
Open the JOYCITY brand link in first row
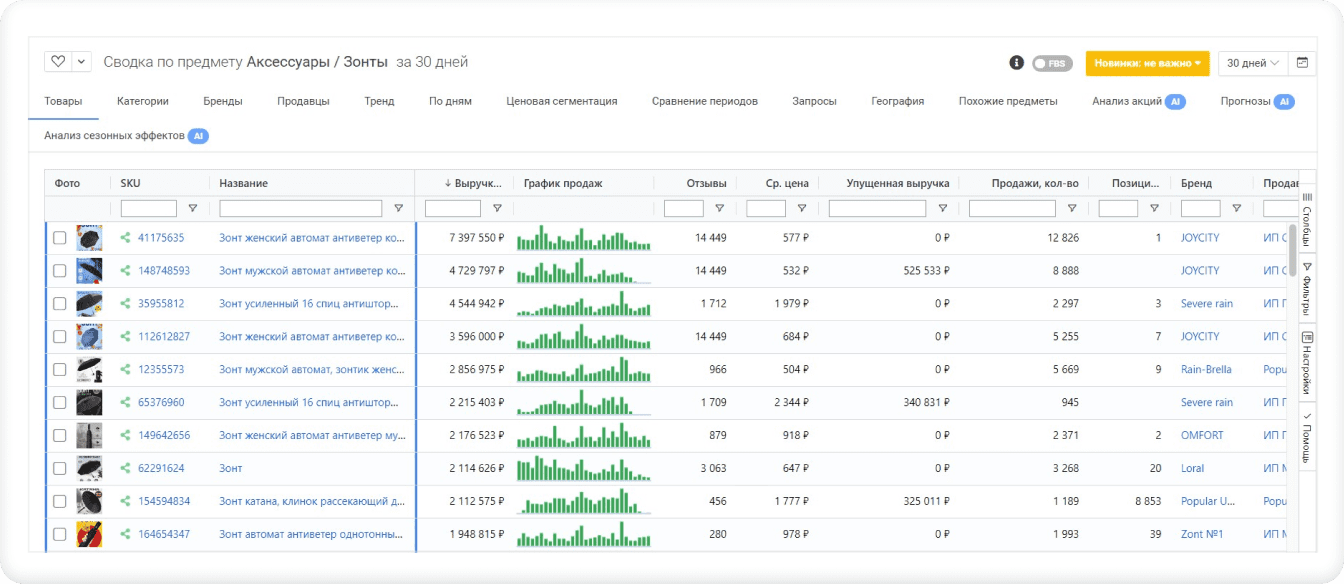pos(1199,238)
